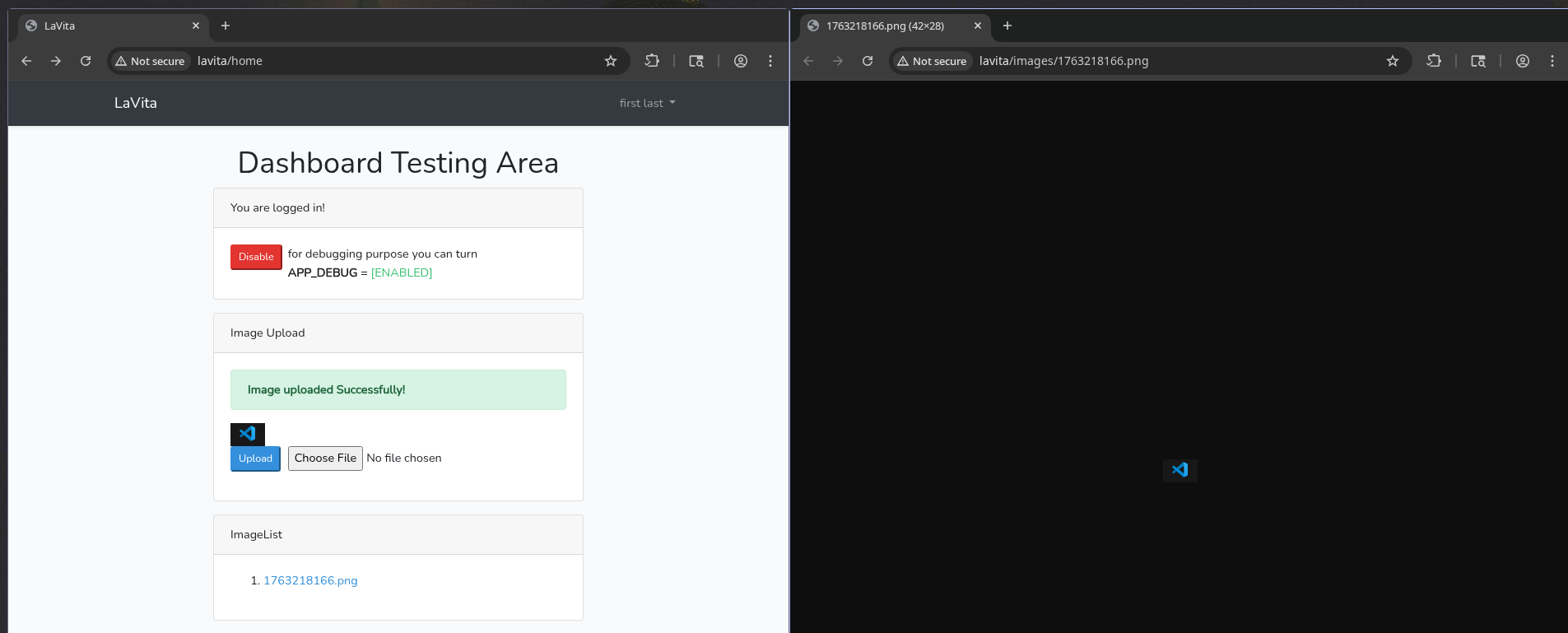Click the reload icon in the left browser
The height and width of the screenshot is (633, 1568).
pyautogui.click(x=86, y=61)
